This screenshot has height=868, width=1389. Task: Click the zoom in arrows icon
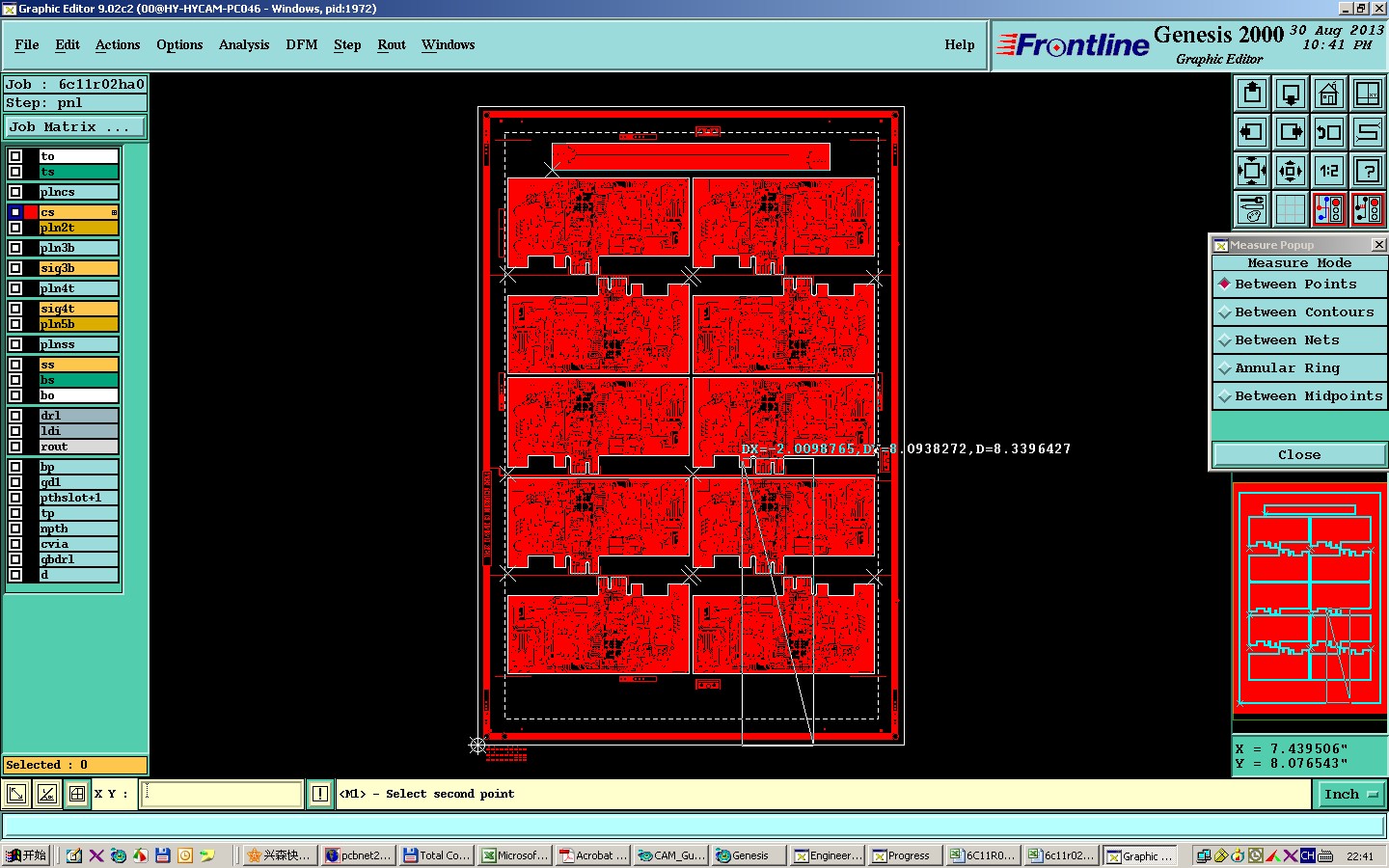pos(1252,171)
